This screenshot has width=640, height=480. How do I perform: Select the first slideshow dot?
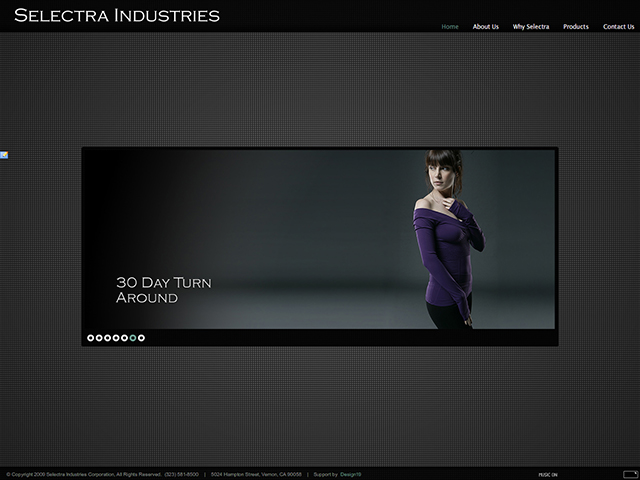point(90,338)
